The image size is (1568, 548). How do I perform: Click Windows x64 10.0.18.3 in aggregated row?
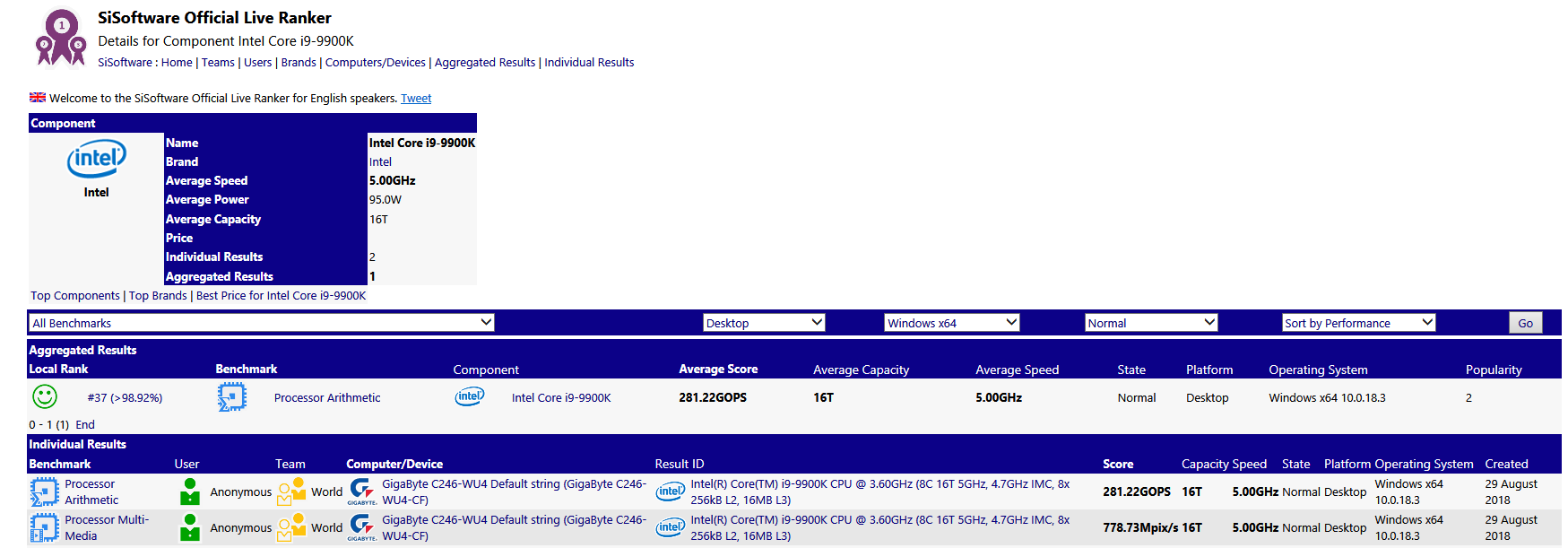click(1327, 398)
